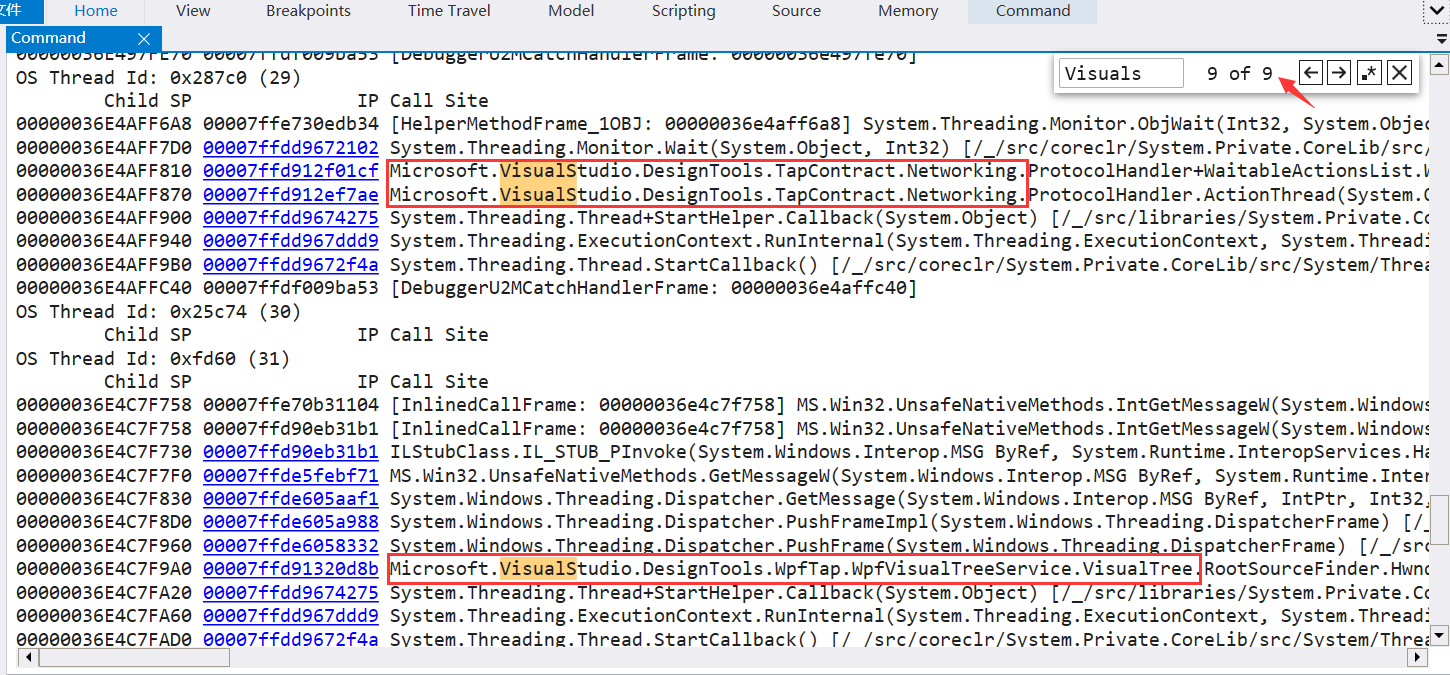Collapse the ribbon with the top-right chevron

(1435, 11)
